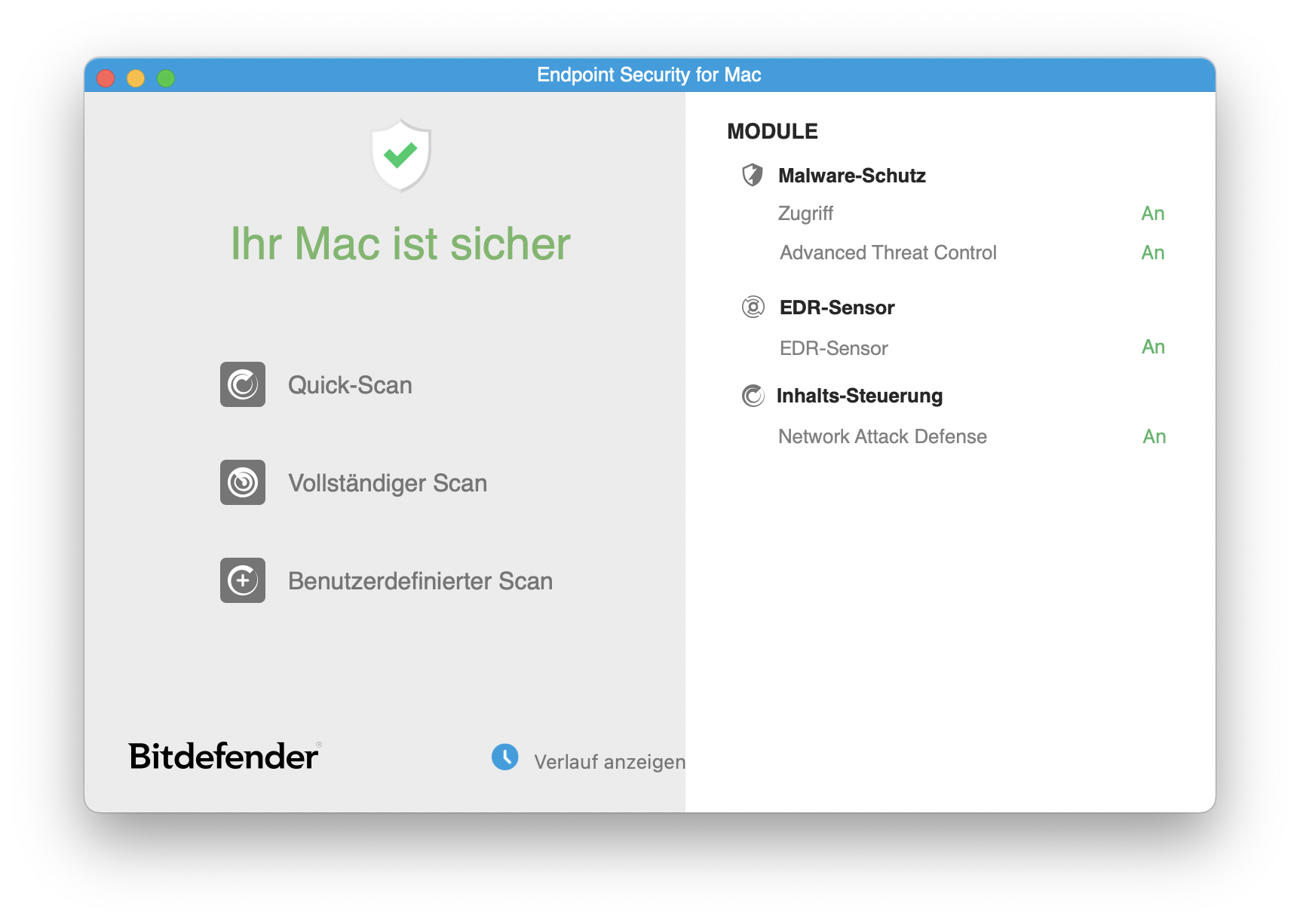Click the Endpoint Security for Mac title

[x=649, y=75]
